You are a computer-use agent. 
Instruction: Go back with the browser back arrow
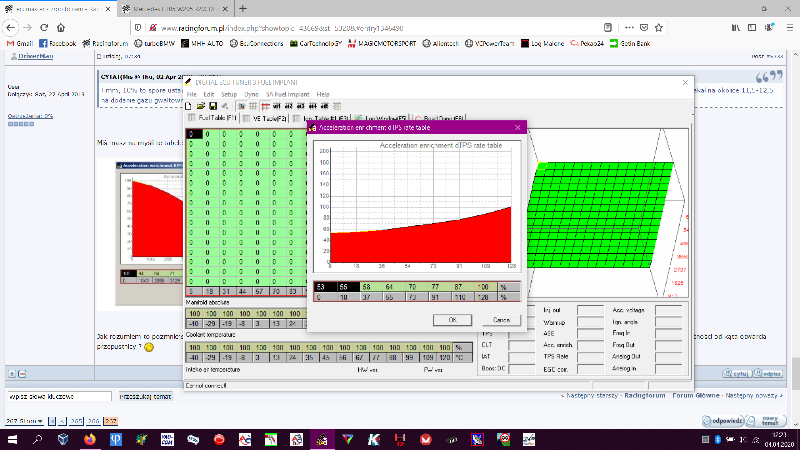point(11,28)
